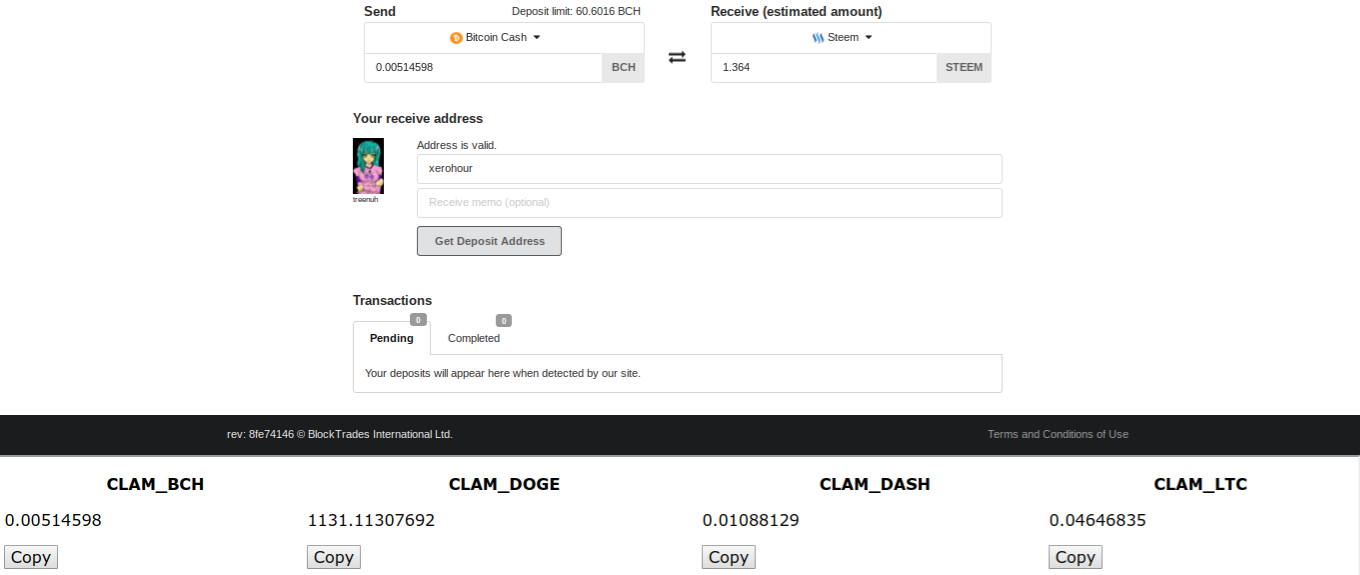Click the account avatar thumbnail
This screenshot has width=1360, height=575.
368,166
